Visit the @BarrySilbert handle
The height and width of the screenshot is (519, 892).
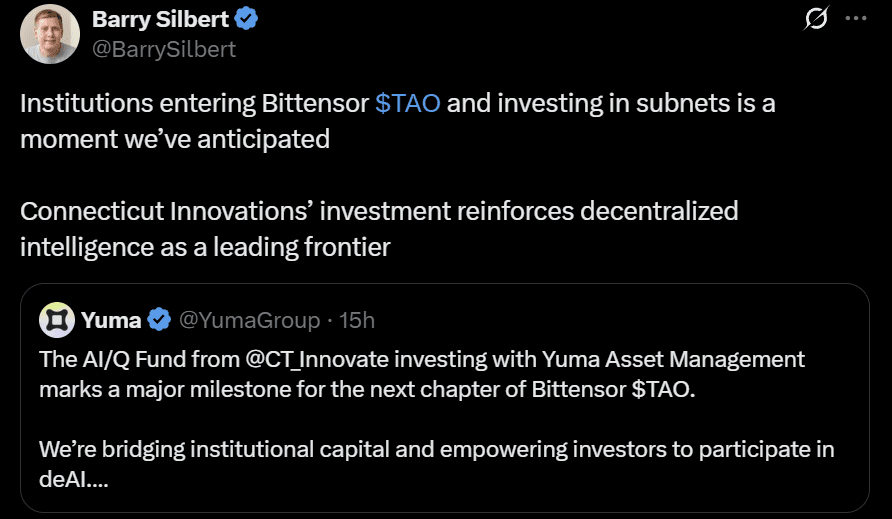click(x=164, y=48)
